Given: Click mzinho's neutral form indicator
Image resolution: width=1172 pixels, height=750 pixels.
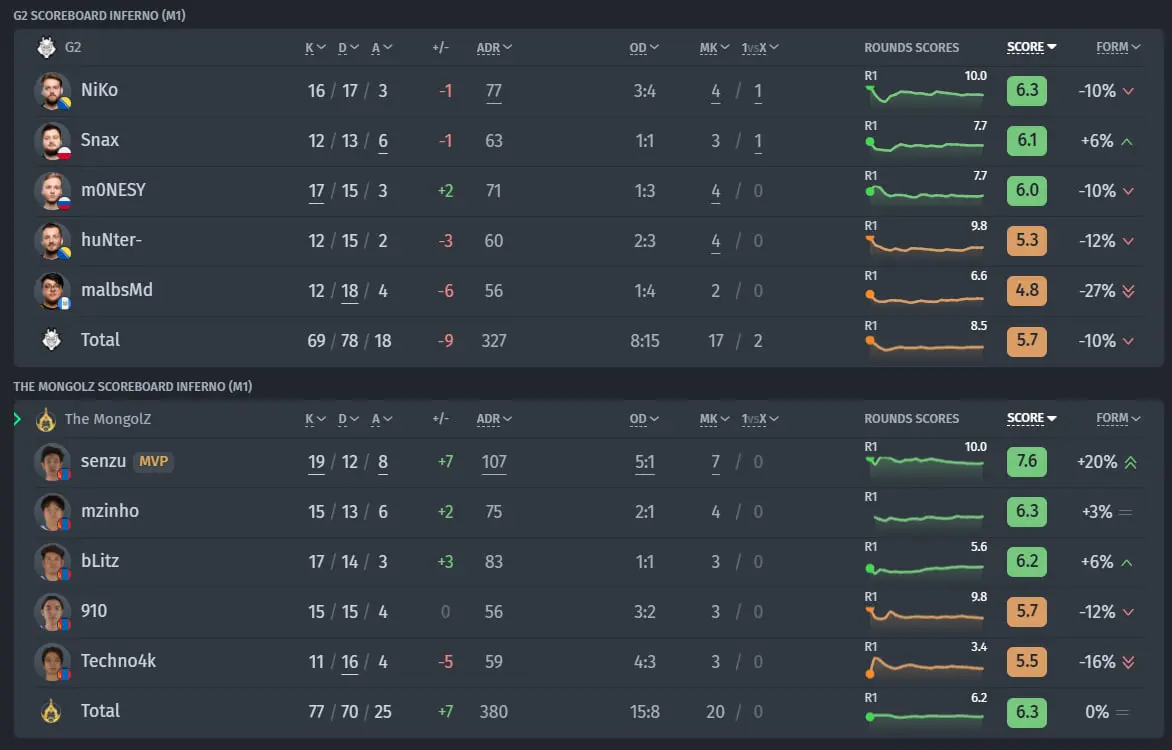Looking at the screenshot, I should coord(1125,512).
